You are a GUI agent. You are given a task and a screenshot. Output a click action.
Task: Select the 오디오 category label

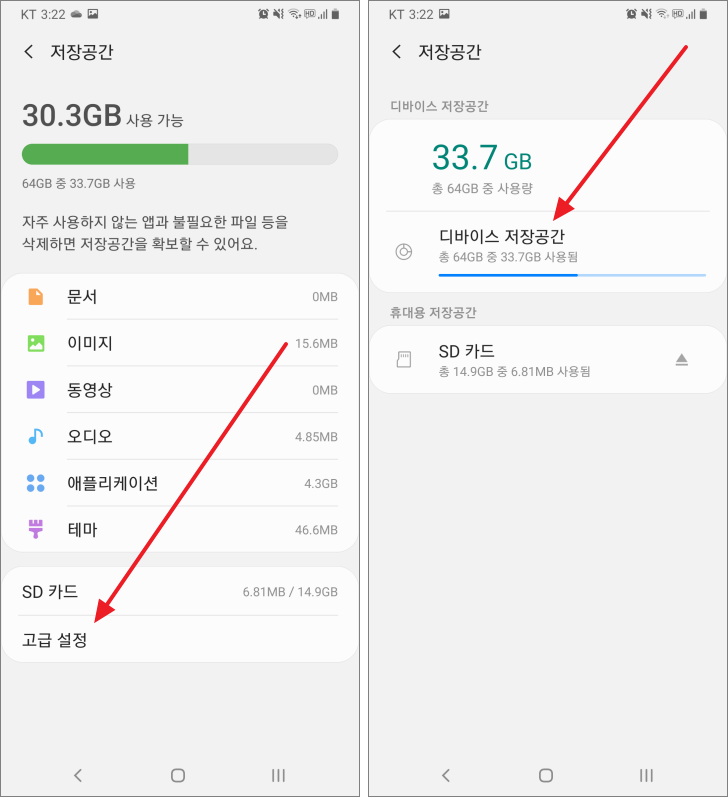(x=89, y=436)
